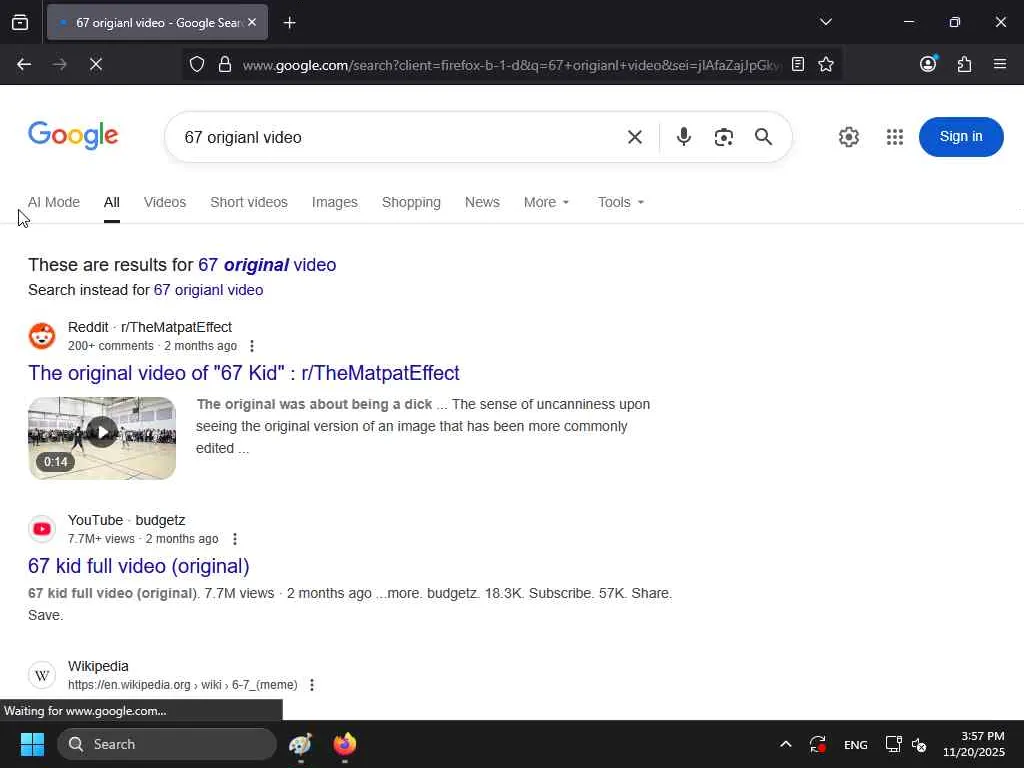Click the Firefox View icon
Image resolution: width=1024 pixels, height=768 pixels.
(x=20, y=22)
